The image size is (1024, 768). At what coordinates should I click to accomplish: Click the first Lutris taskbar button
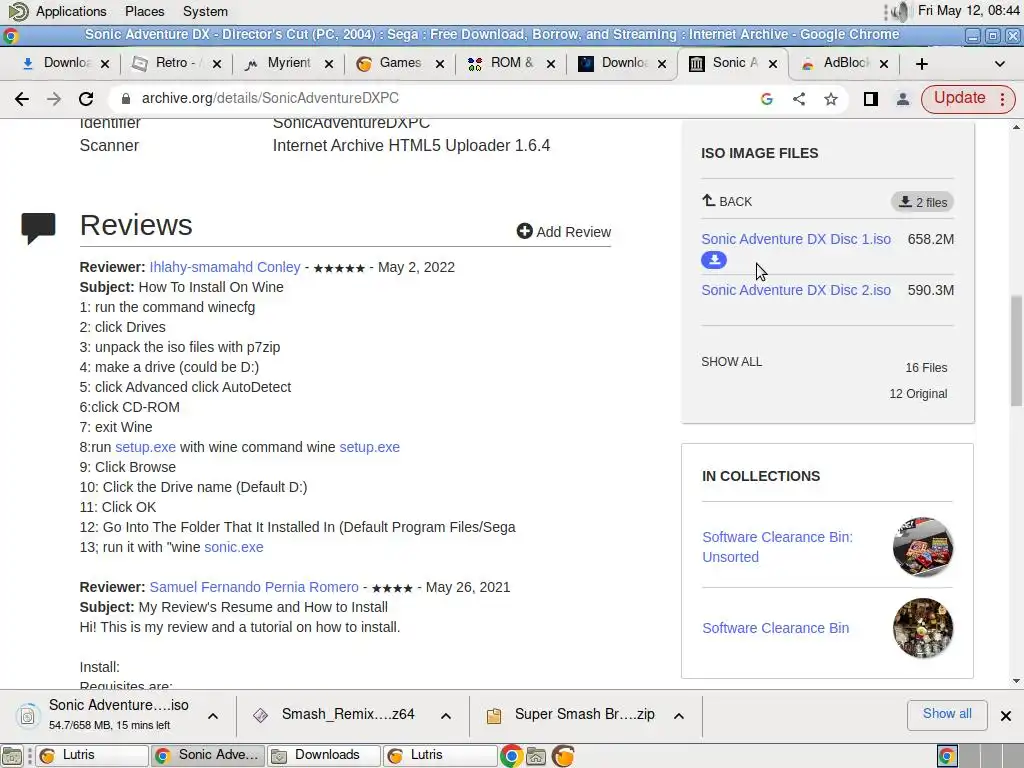91,756
